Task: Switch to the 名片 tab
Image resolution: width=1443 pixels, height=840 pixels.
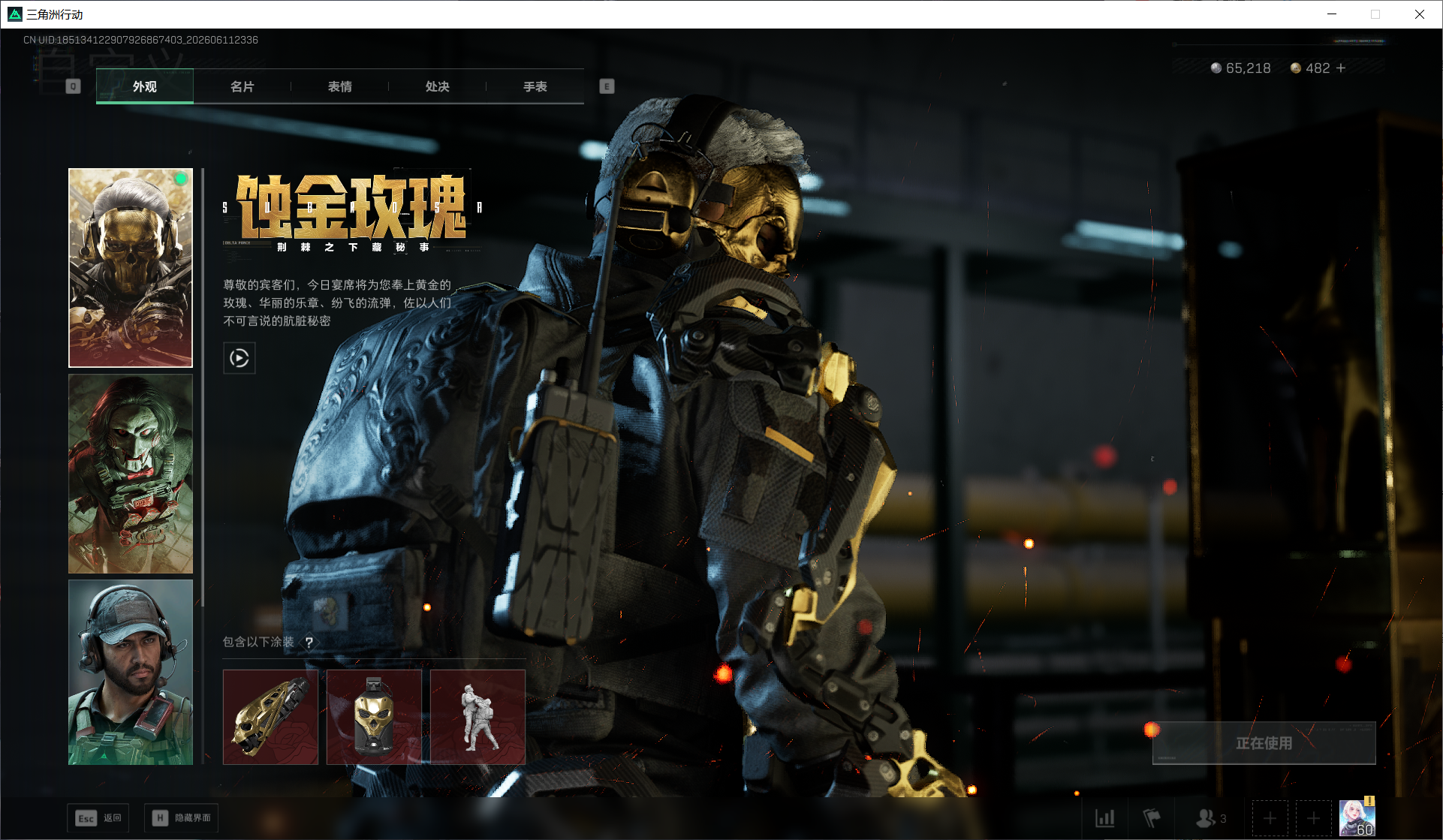Action: [x=242, y=86]
